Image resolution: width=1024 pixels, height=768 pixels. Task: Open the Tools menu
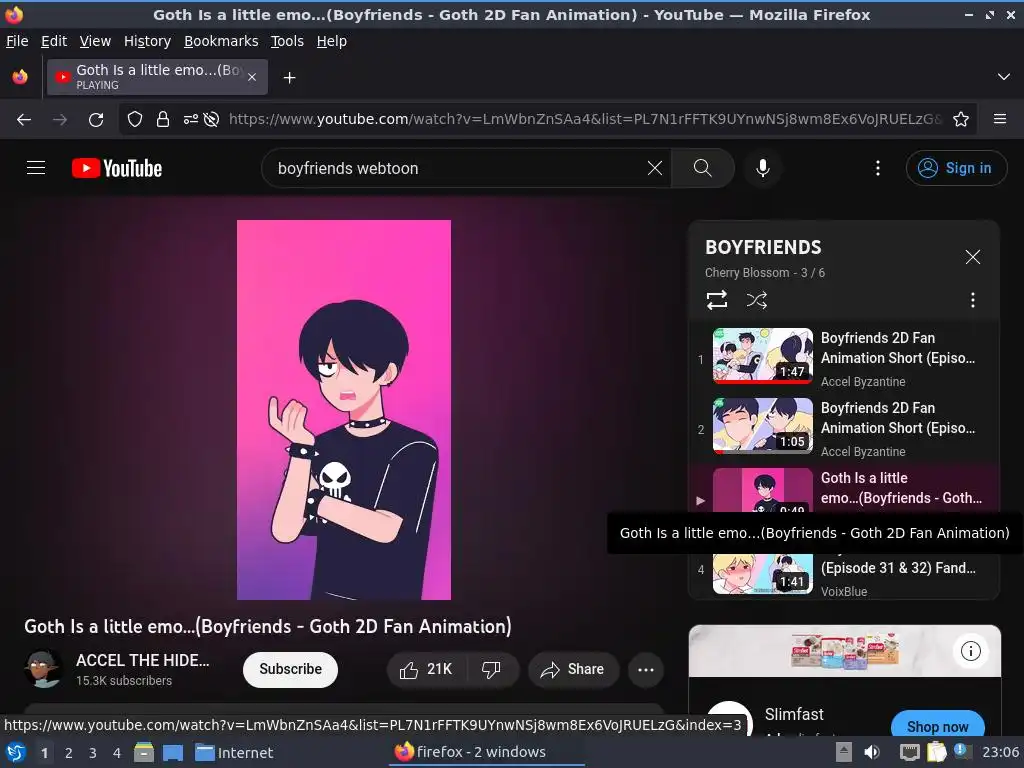point(287,41)
